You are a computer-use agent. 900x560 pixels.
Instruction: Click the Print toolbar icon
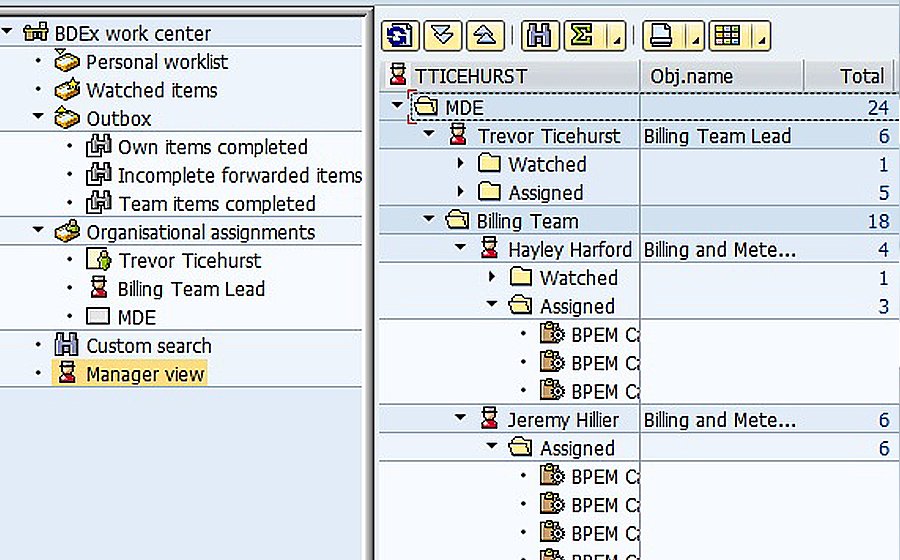point(662,36)
